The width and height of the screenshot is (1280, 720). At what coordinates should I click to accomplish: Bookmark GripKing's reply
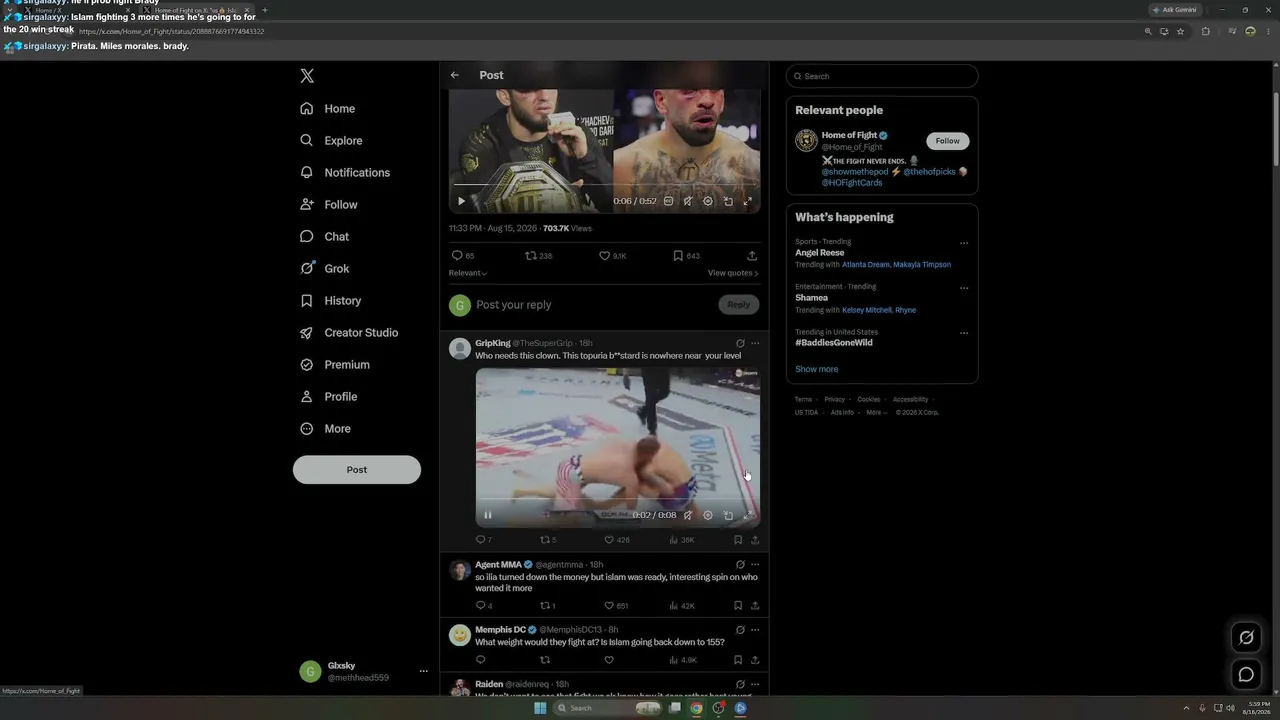point(738,540)
